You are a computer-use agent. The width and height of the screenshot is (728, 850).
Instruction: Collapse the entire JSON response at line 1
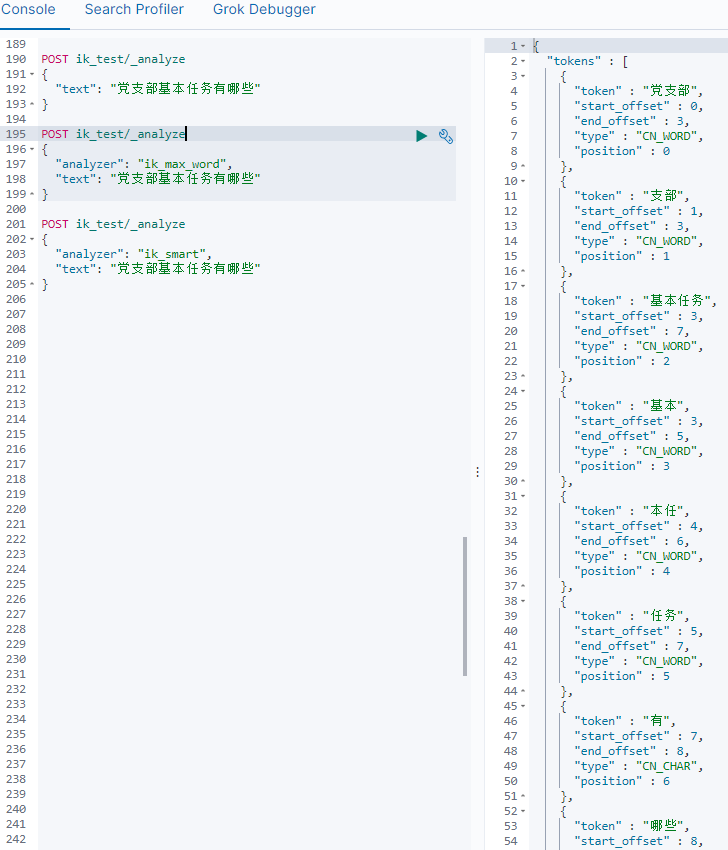(x=523, y=44)
